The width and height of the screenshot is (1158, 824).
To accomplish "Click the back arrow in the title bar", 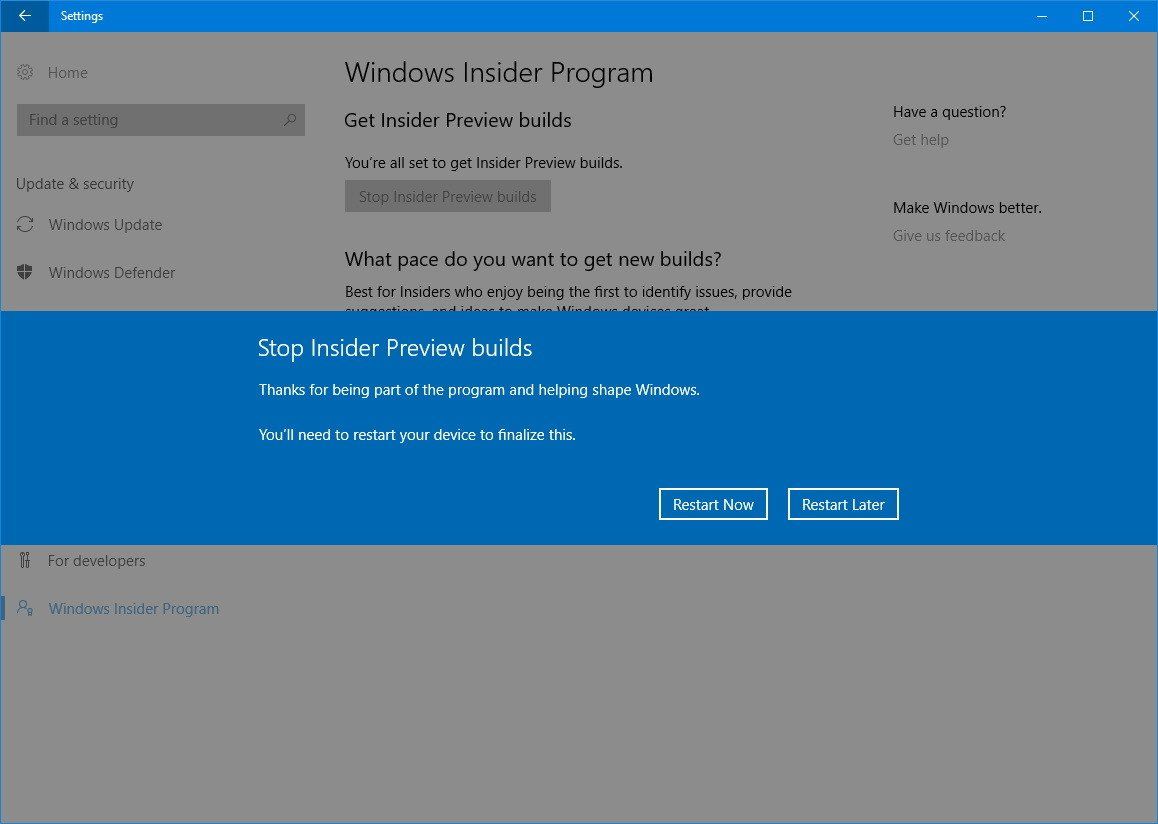I will 23,16.
